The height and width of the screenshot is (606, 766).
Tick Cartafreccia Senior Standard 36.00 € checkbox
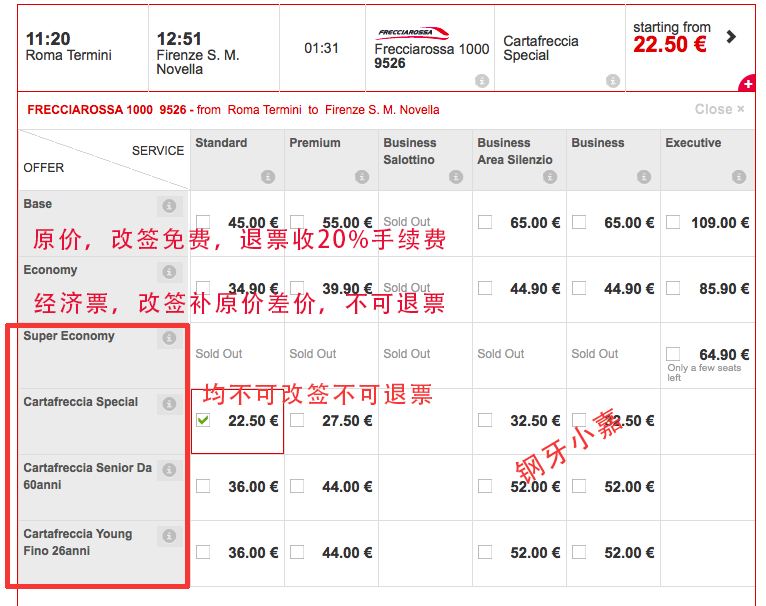click(204, 487)
